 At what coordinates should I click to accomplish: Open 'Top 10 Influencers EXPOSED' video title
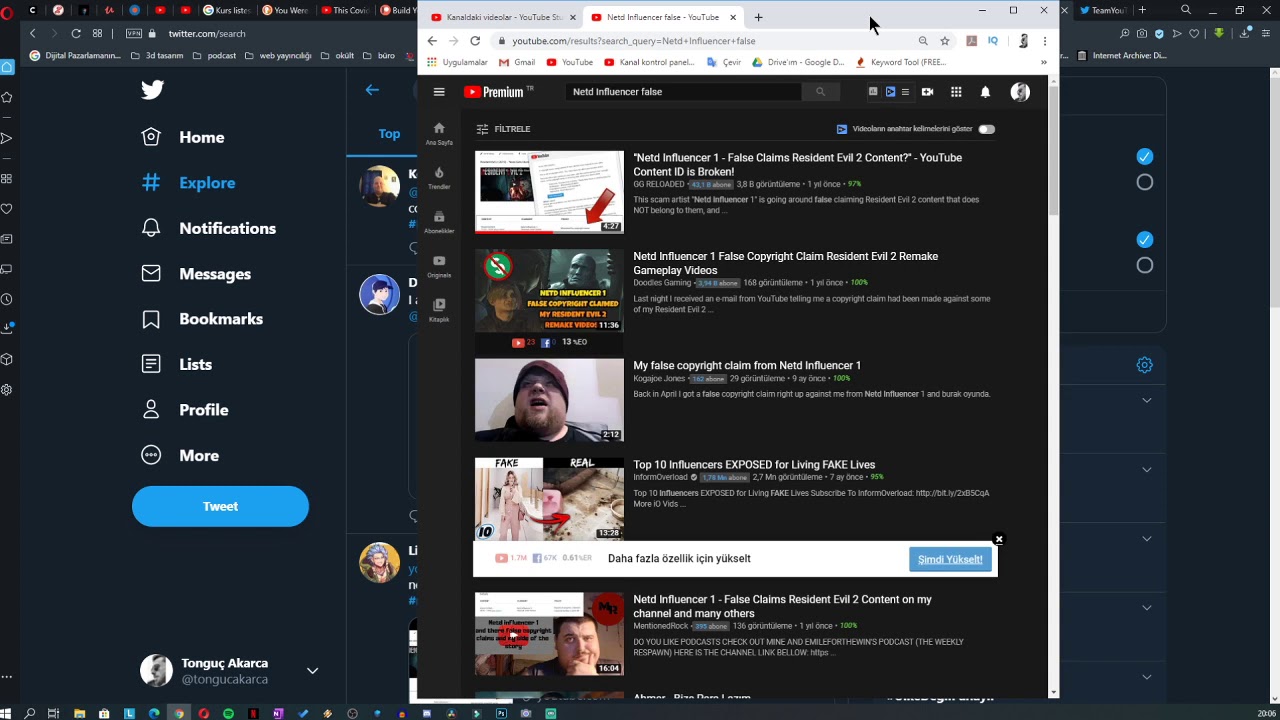coord(754,464)
